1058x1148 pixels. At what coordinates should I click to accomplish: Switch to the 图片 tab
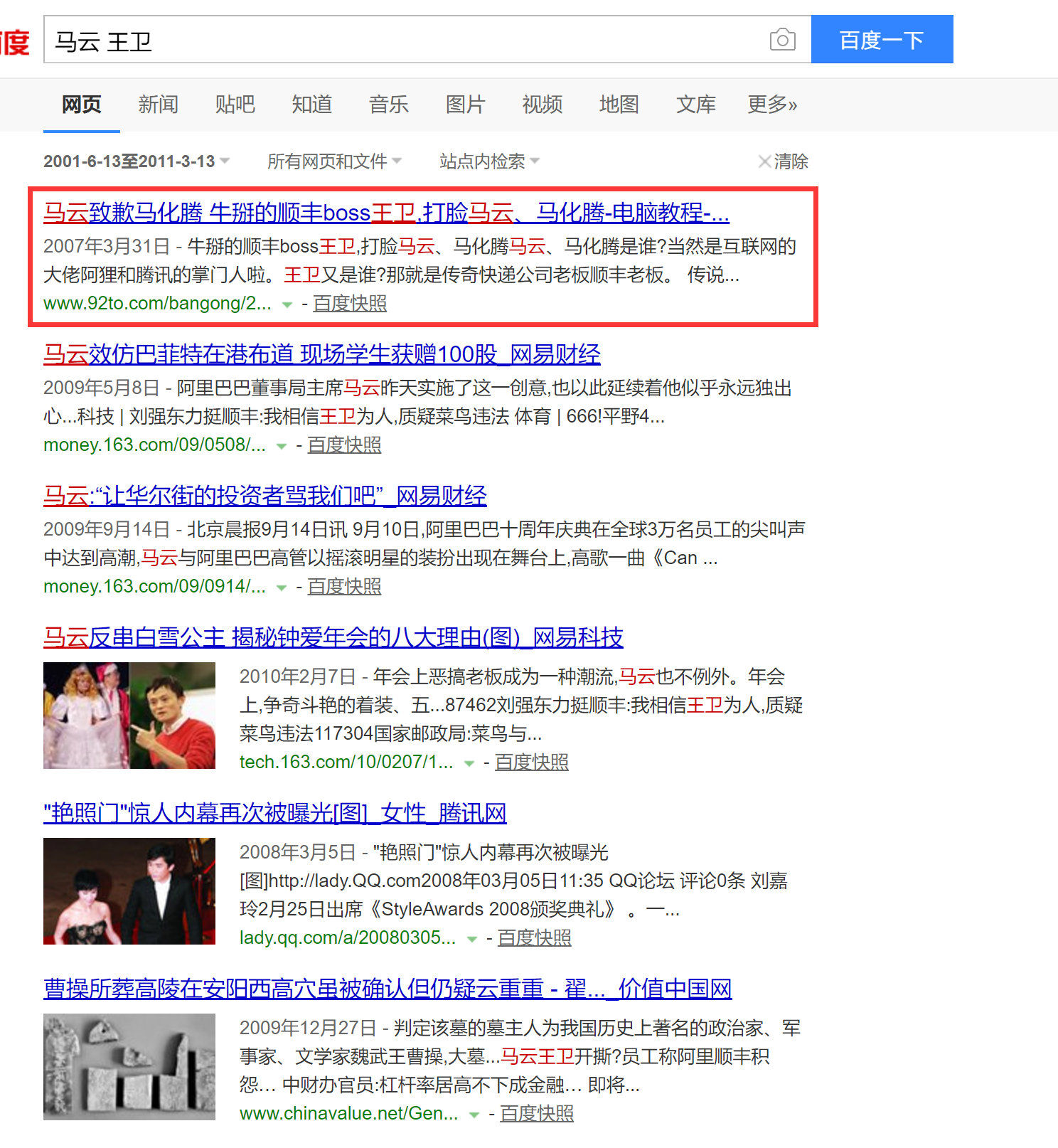click(x=465, y=105)
